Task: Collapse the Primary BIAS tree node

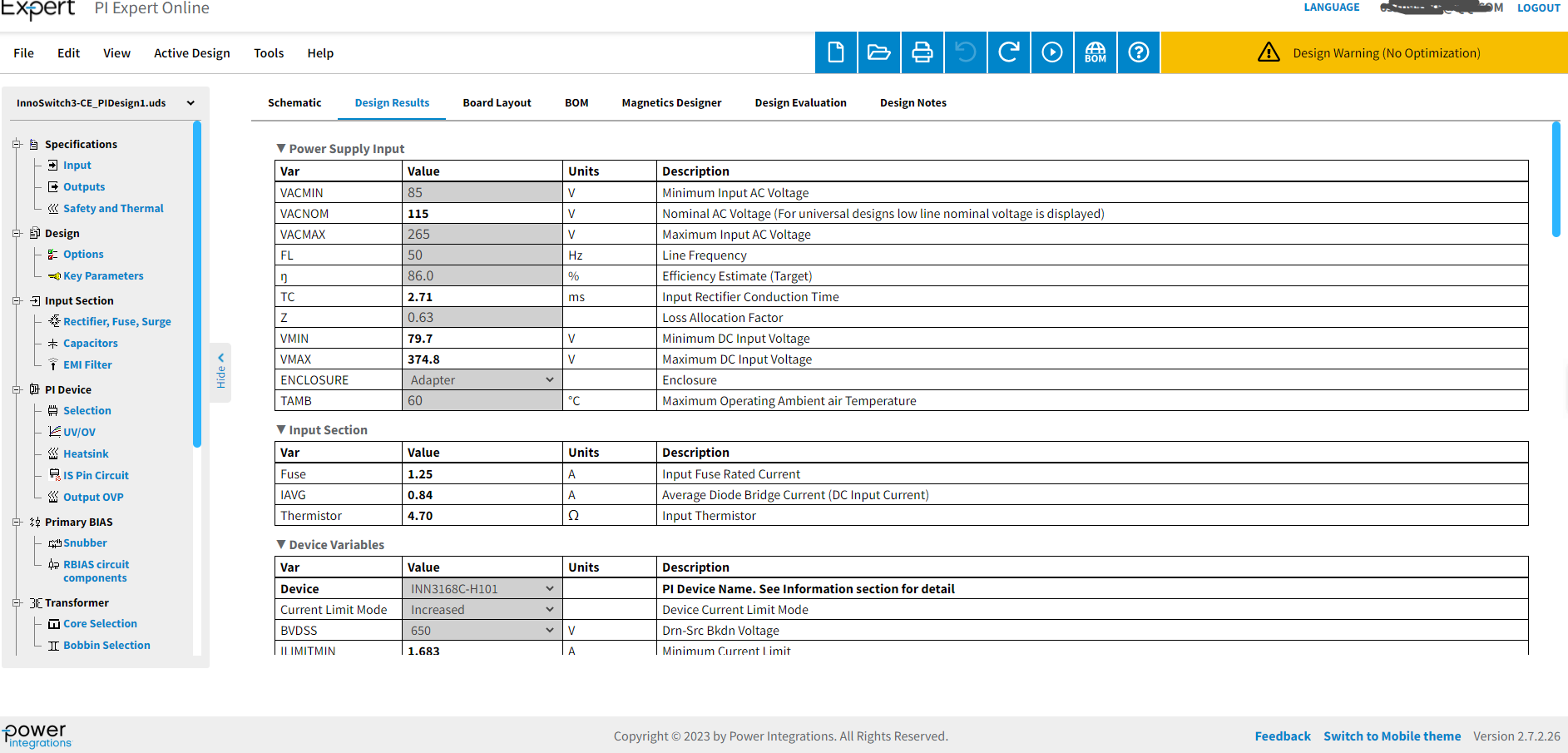Action: point(17,522)
